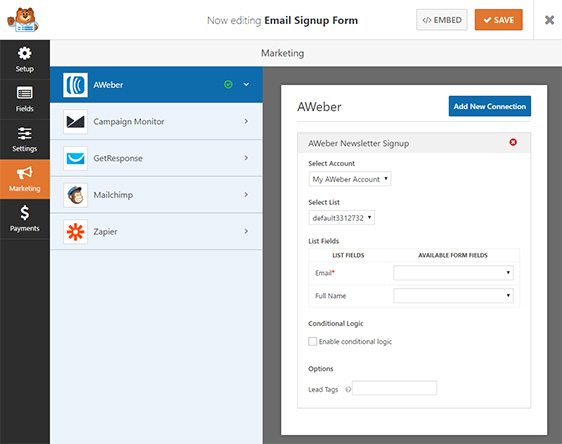
Task: Open the Select List dropdown
Action: pos(342,218)
